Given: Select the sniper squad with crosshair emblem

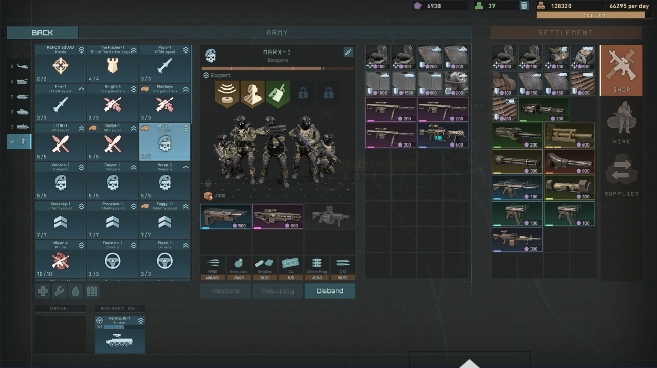Looking at the screenshot, I should click(61, 64).
